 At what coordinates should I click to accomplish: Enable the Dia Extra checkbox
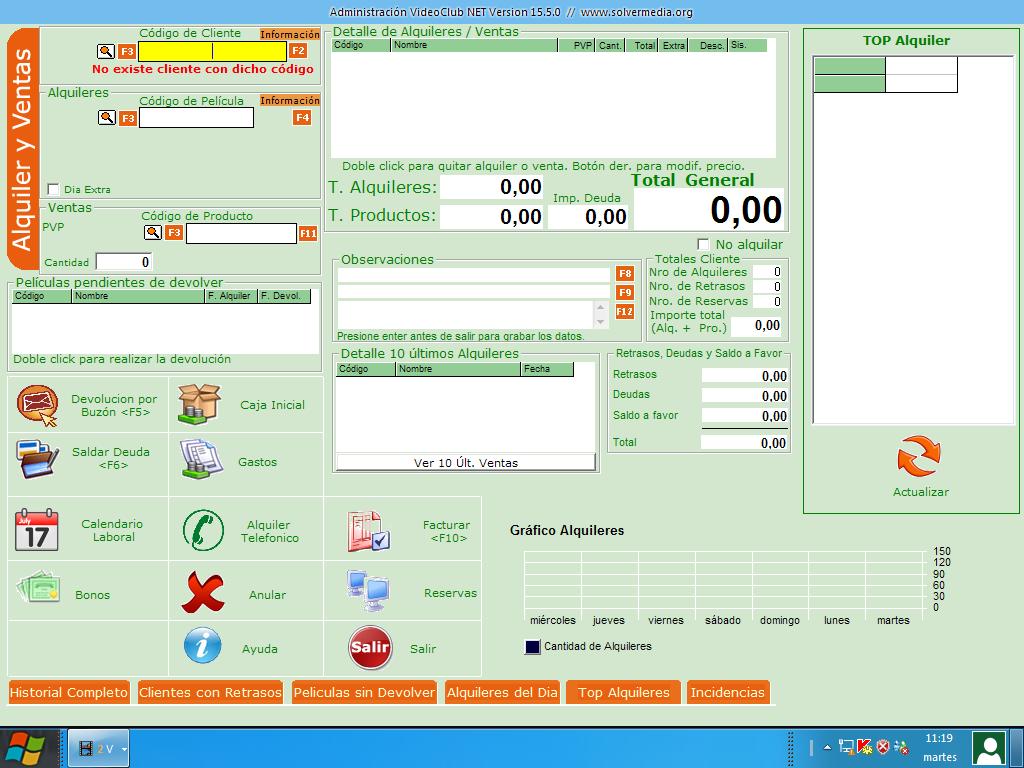pos(54,189)
